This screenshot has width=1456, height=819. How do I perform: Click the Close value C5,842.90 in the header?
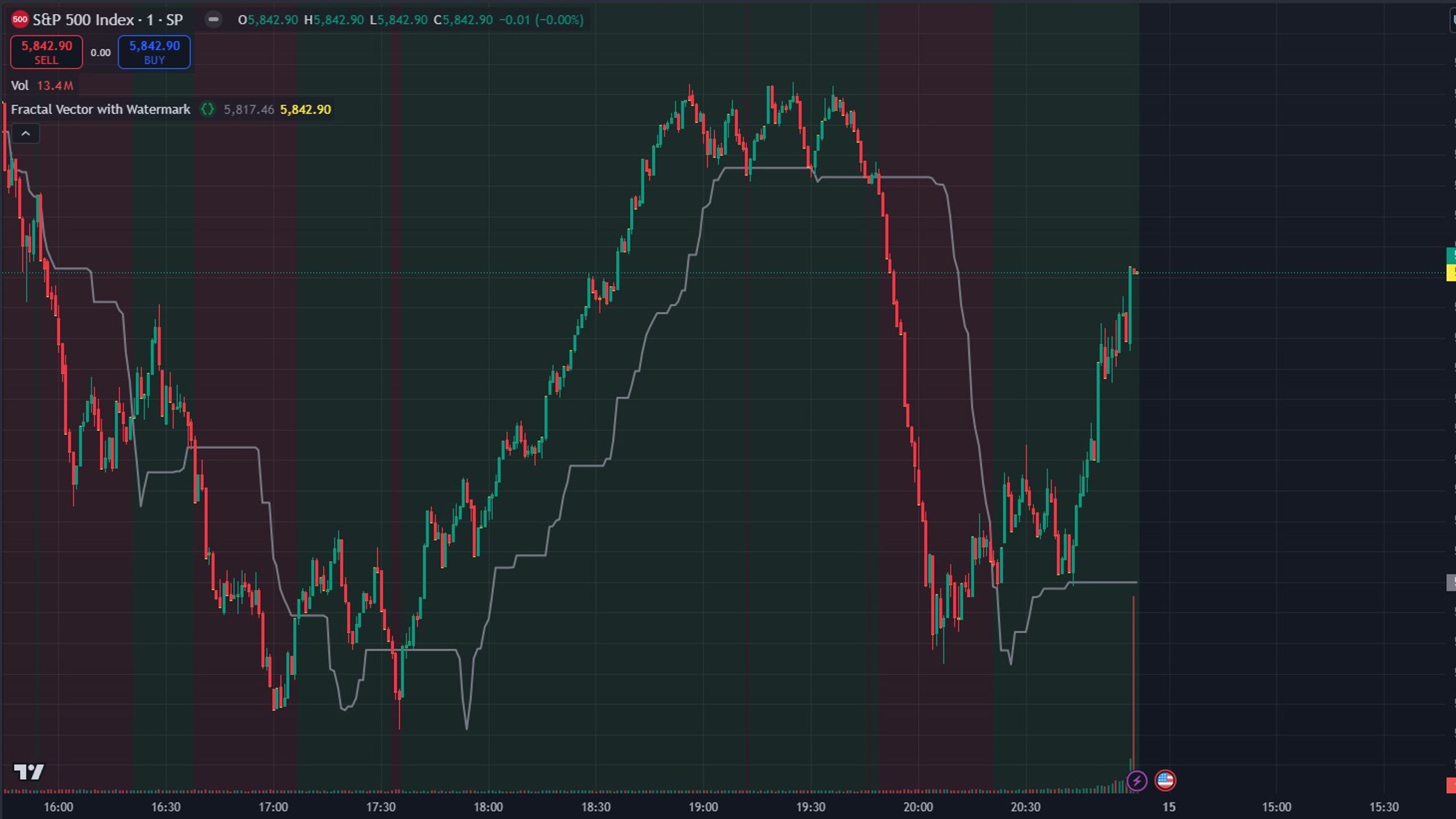click(x=463, y=20)
